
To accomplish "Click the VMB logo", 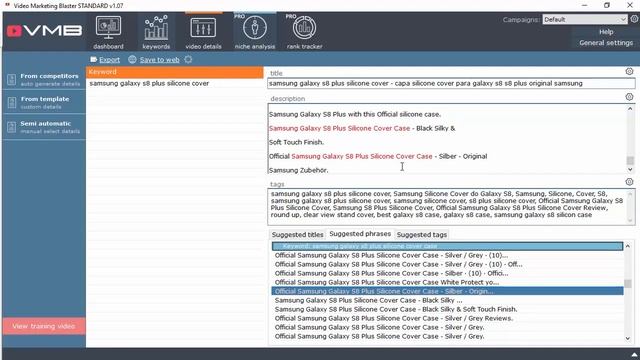I will click(44, 31).
